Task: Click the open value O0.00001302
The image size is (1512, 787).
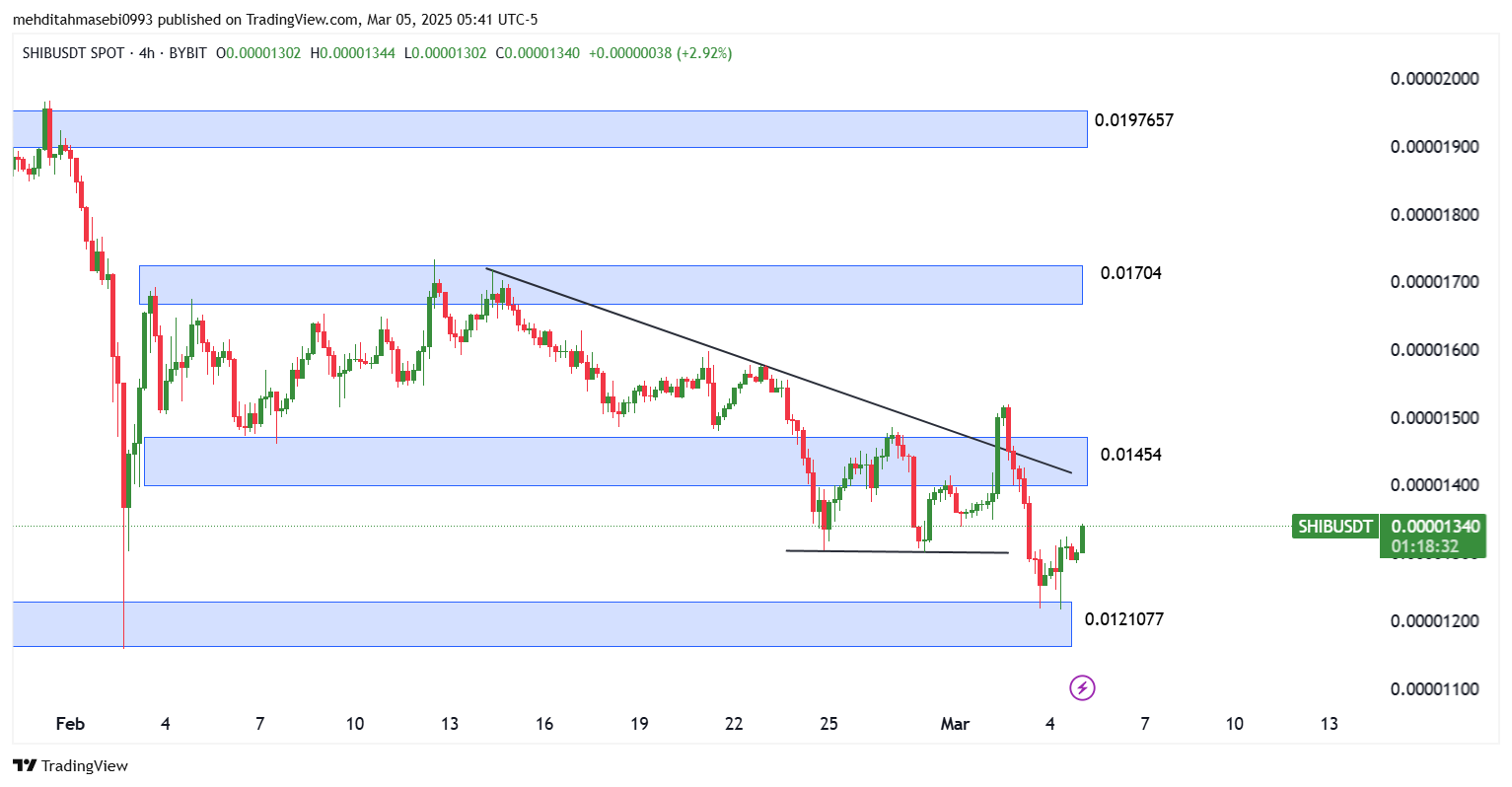Action: pos(258,53)
